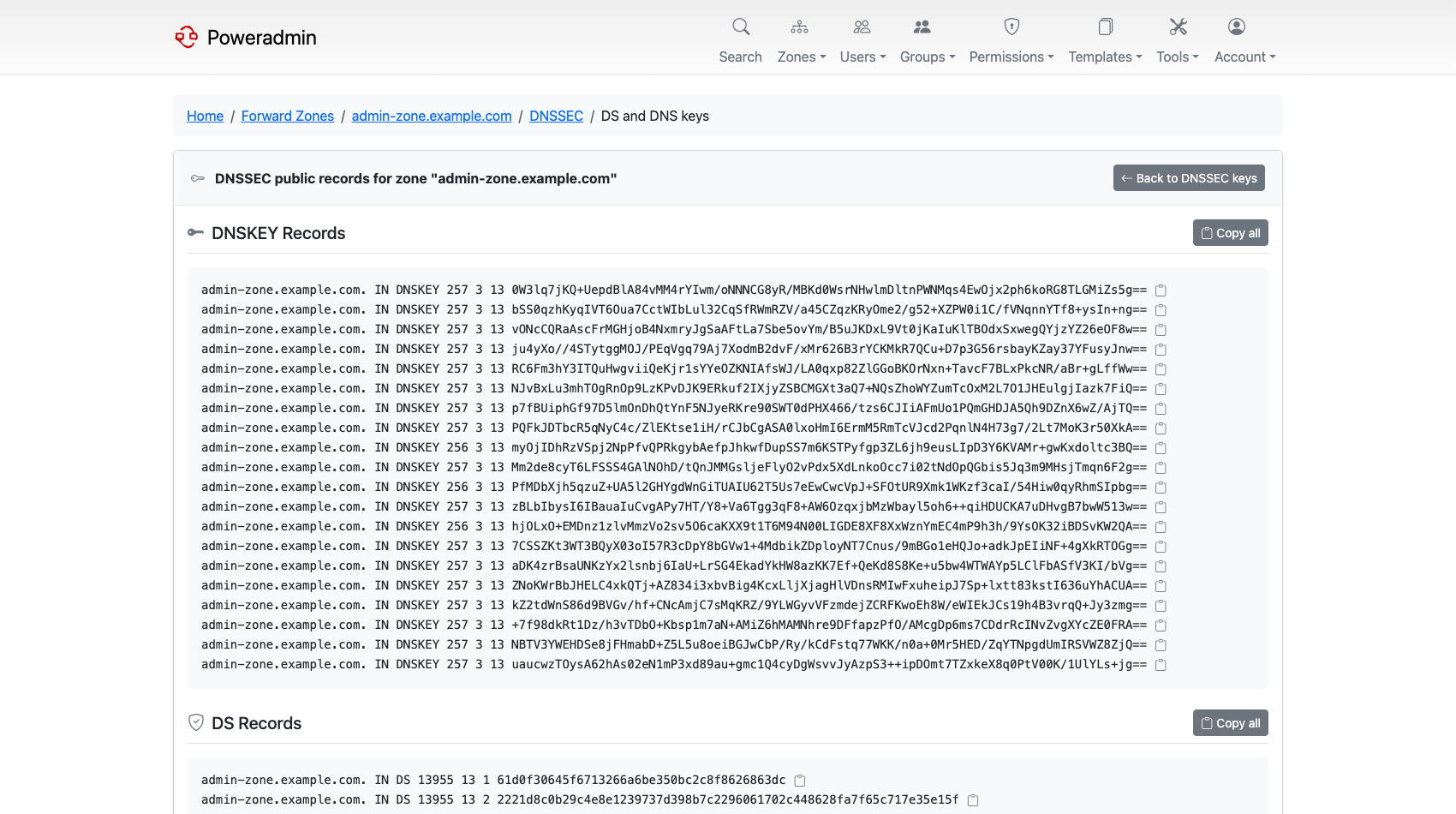
Task: Copy DNSKEY record starting ZNoKWrBbJHELC
Action: [1161, 586]
